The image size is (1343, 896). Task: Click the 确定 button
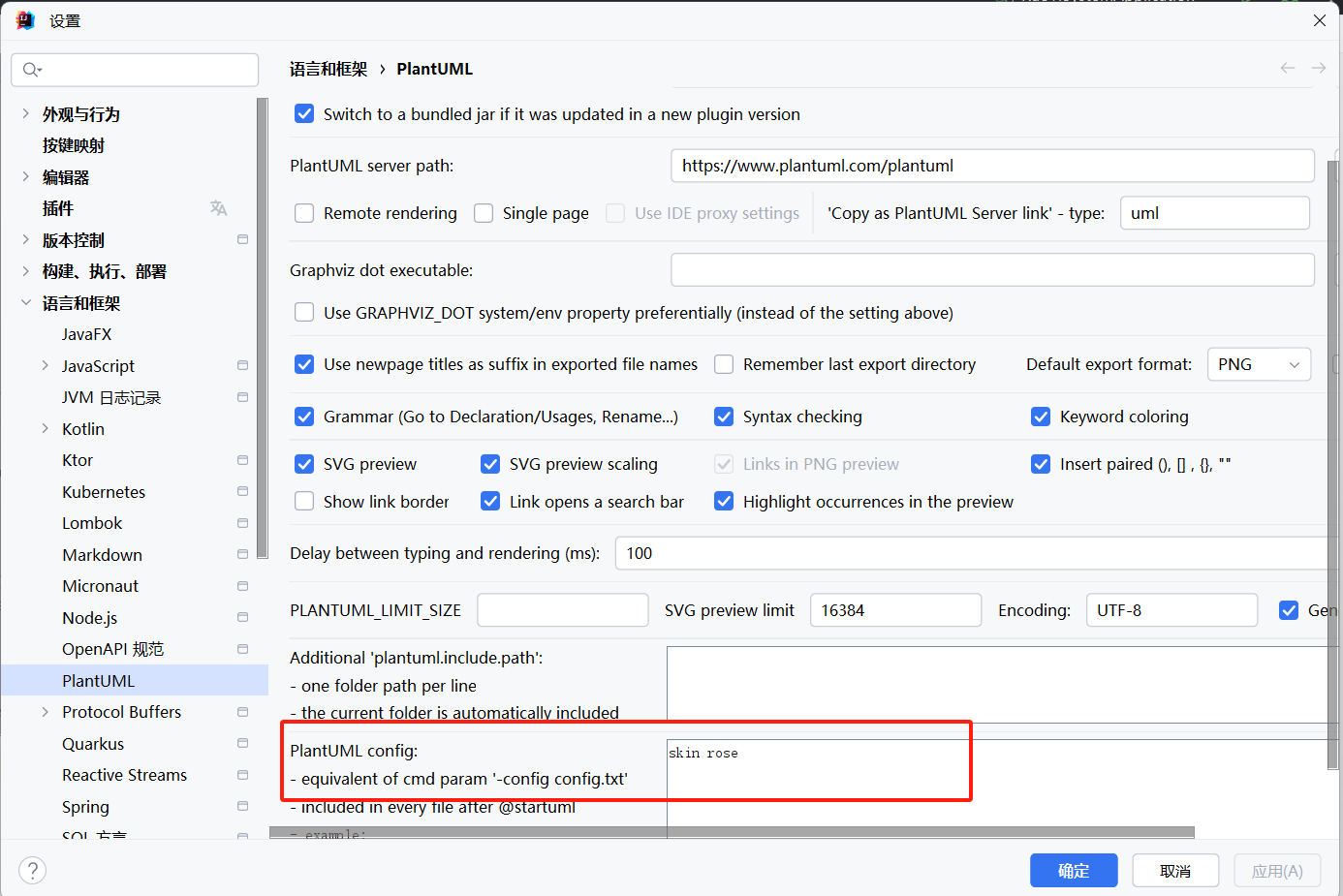1073,871
